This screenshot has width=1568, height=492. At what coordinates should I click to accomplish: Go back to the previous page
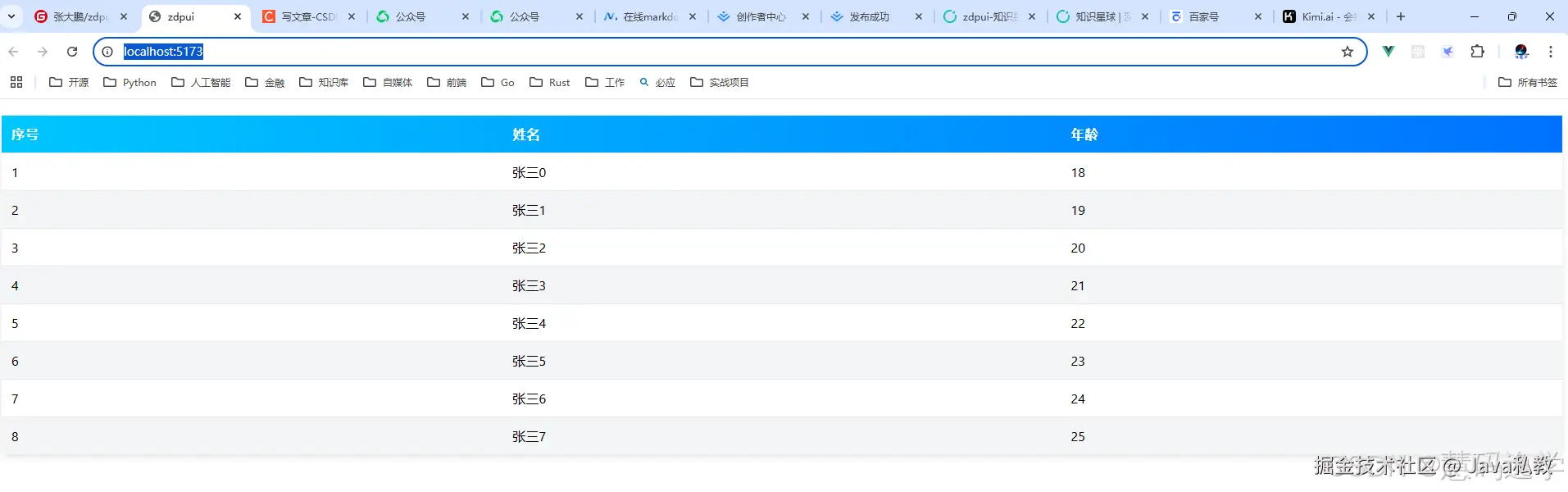(13, 52)
